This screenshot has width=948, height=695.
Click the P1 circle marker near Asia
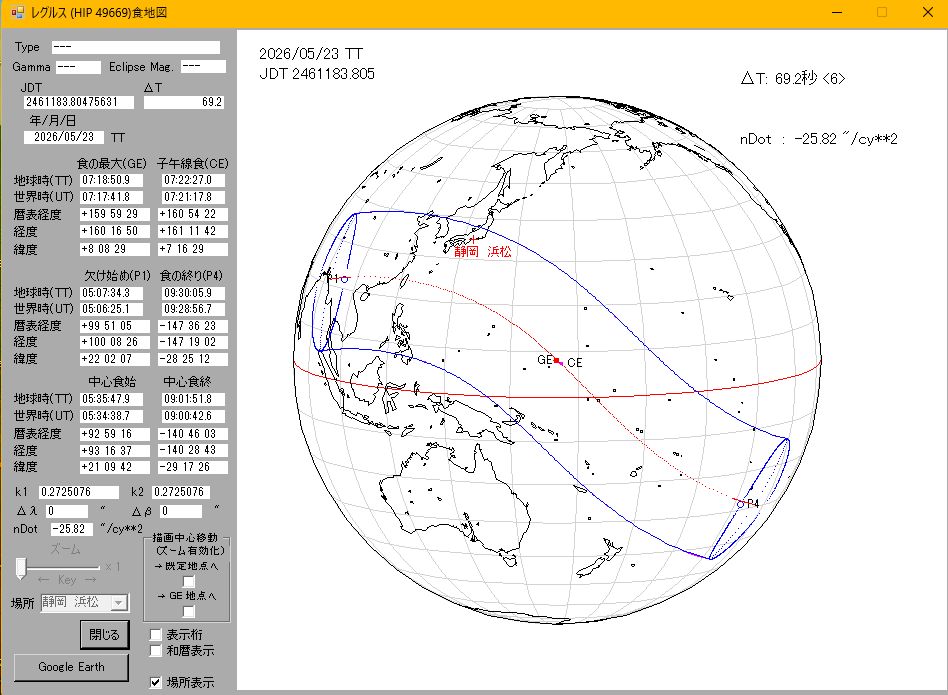(x=345, y=279)
